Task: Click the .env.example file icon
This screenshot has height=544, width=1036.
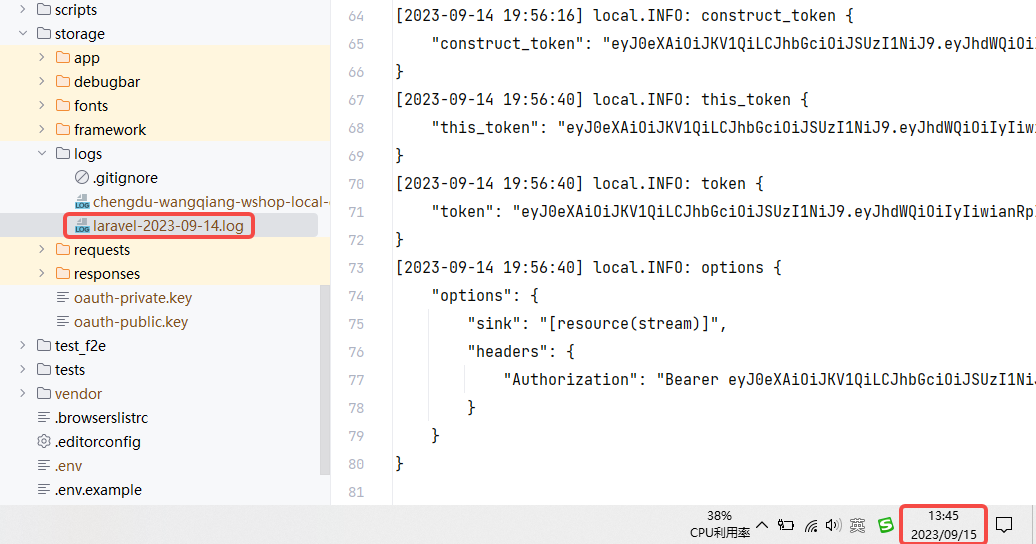Action: 44,489
